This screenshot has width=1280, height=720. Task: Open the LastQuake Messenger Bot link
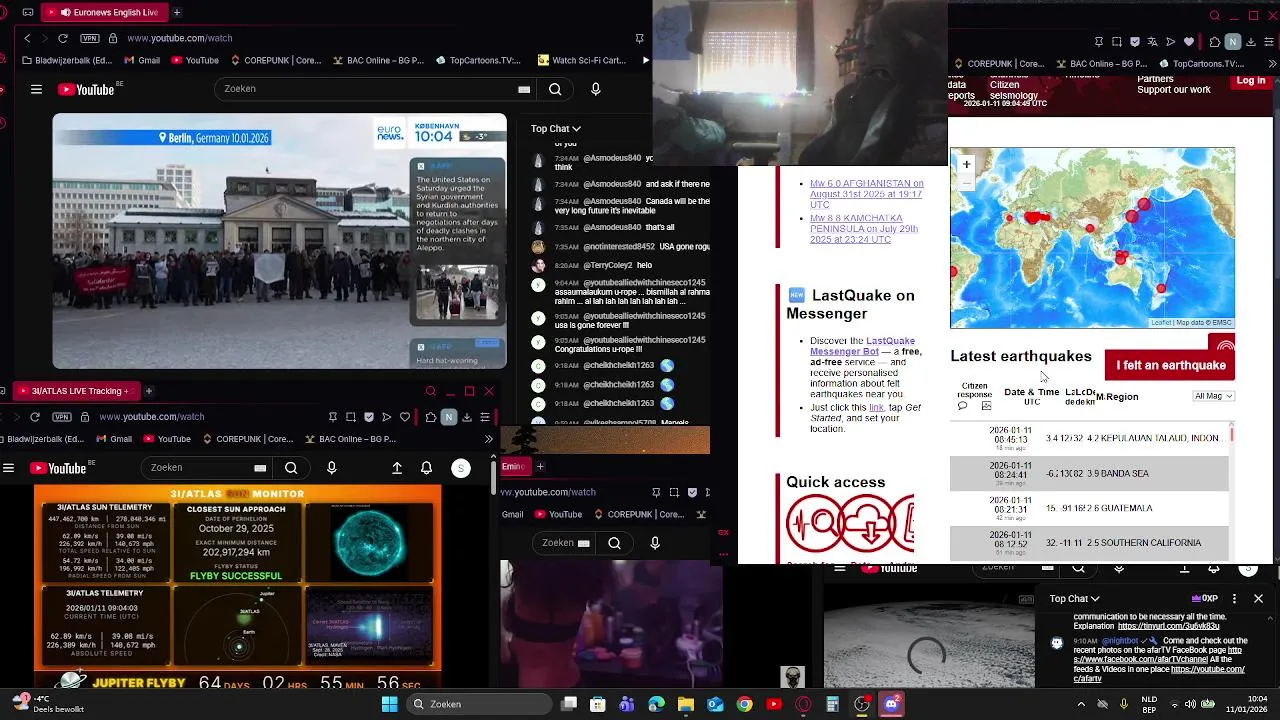click(861, 346)
